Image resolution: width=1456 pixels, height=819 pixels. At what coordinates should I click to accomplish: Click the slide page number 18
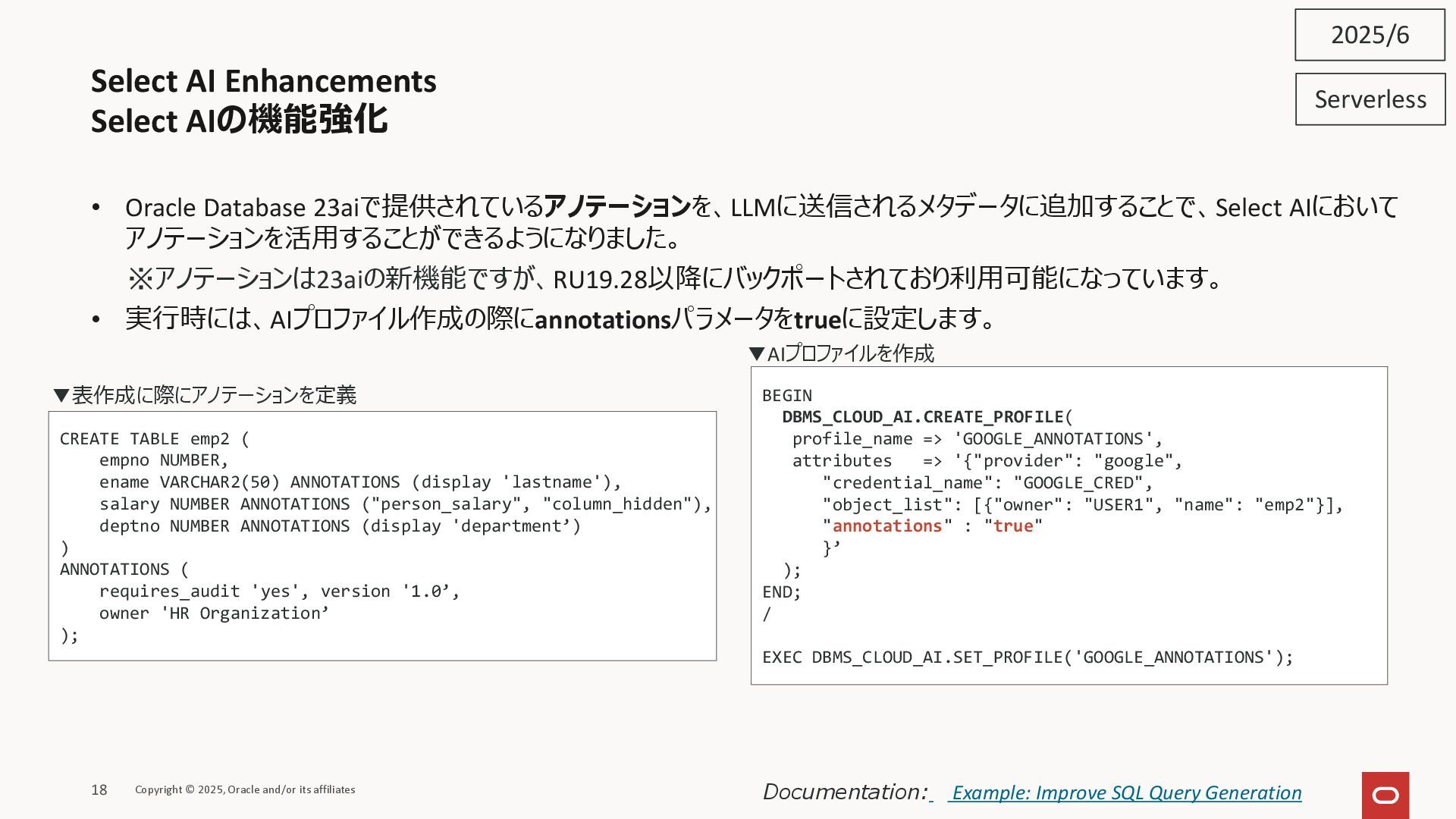(x=99, y=790)
